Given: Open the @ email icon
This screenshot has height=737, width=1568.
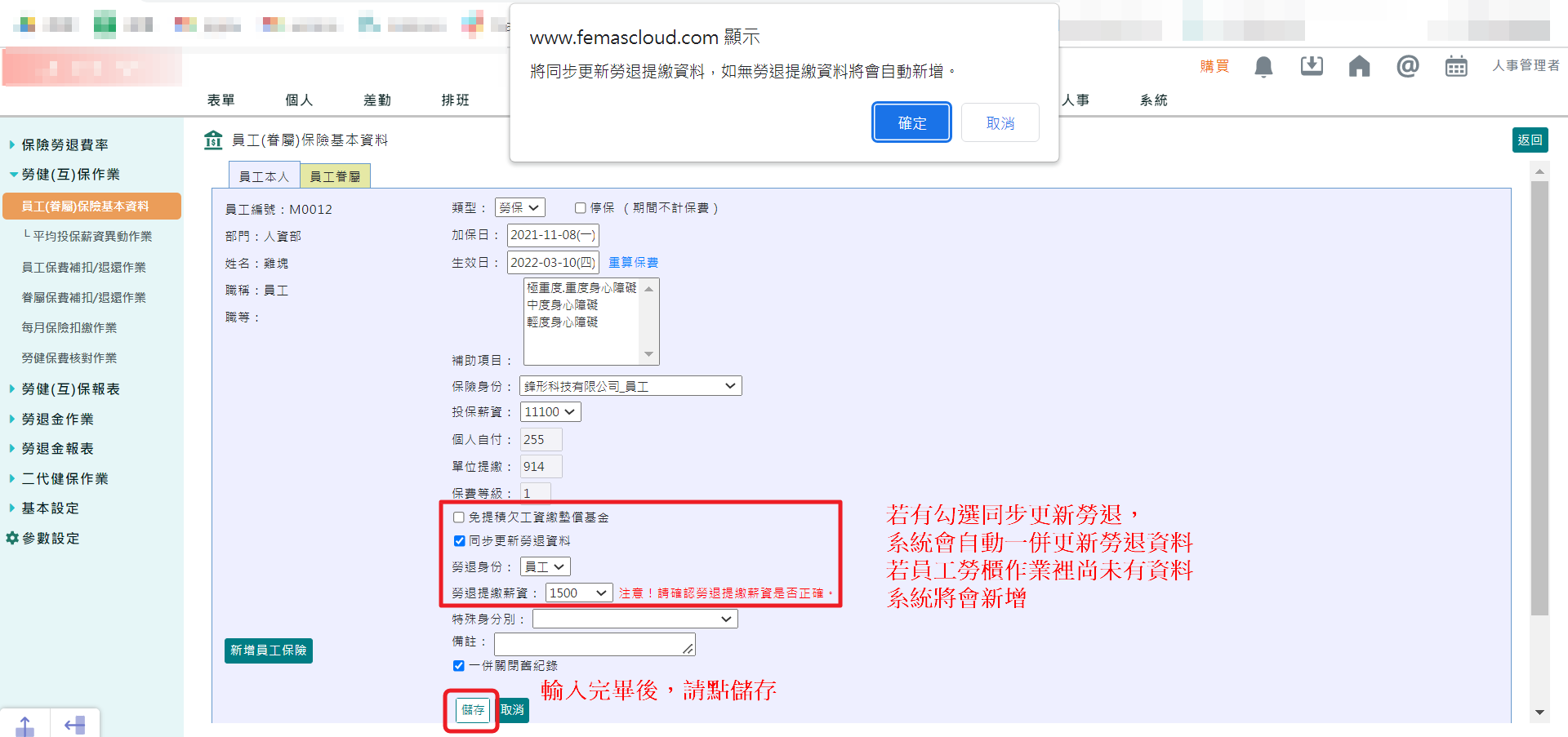Looking at the screenshot, I should [1407, 67].
